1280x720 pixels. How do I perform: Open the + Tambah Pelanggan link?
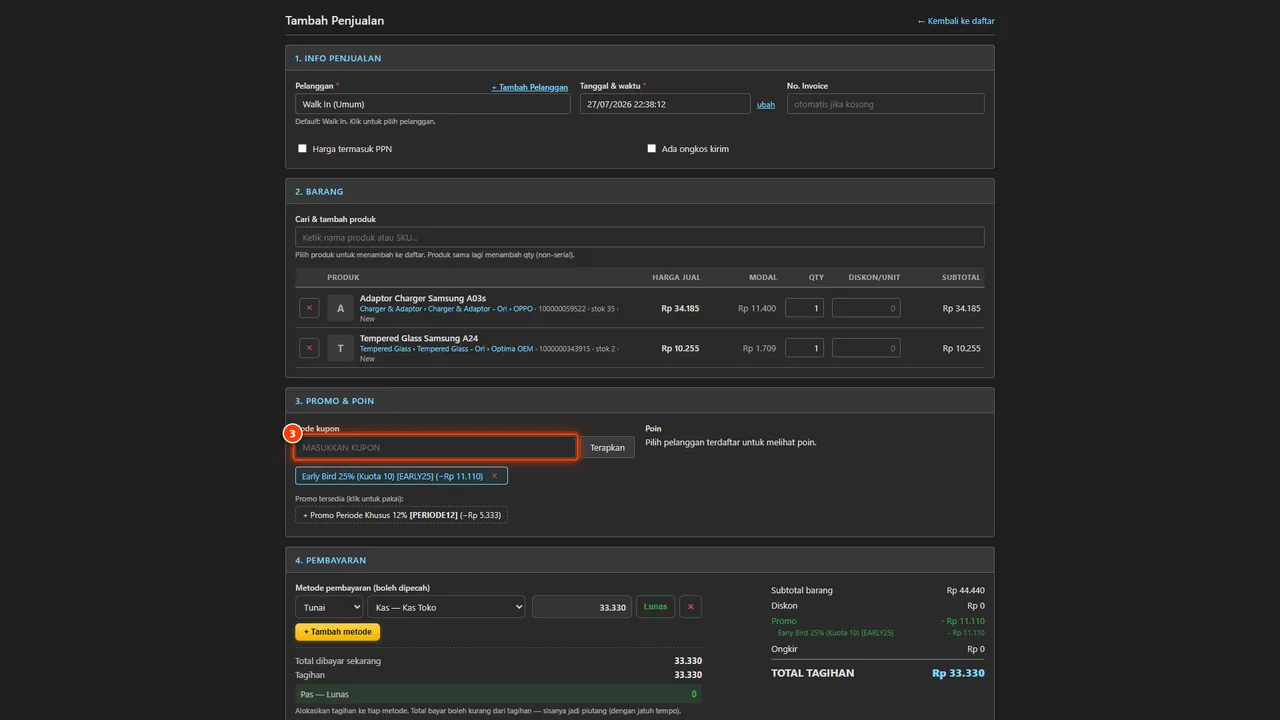pos(530,87)
